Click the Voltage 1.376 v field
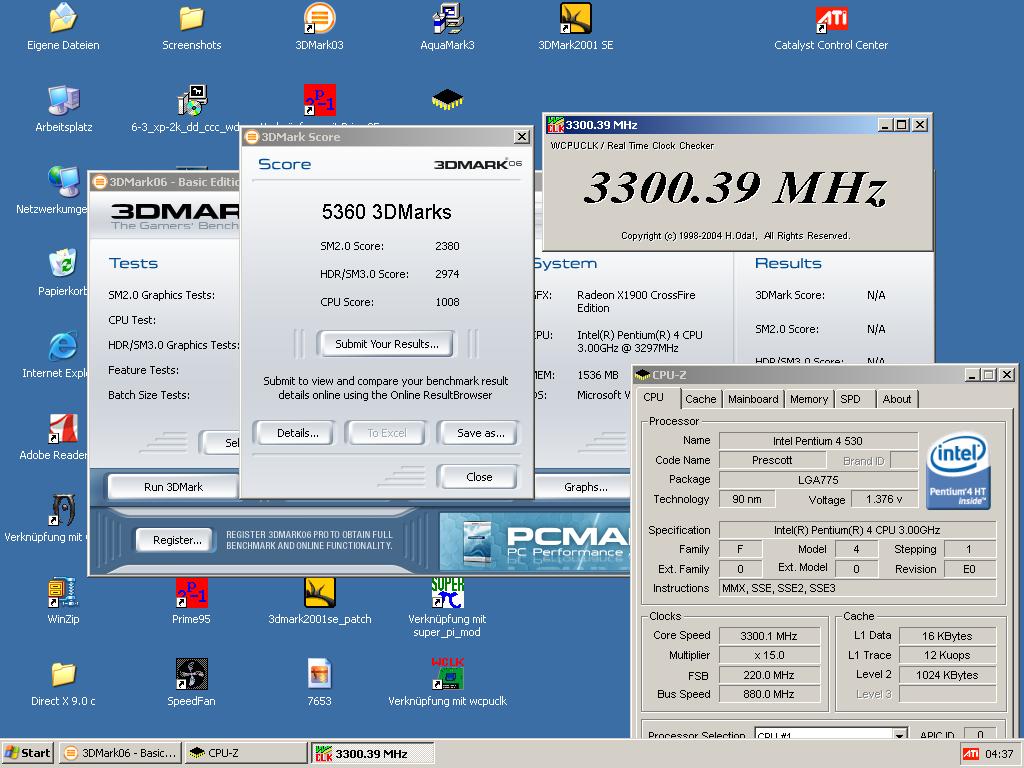Image resolution: width=1024 pixels, height=768 pixels. (x=884, y=499)
